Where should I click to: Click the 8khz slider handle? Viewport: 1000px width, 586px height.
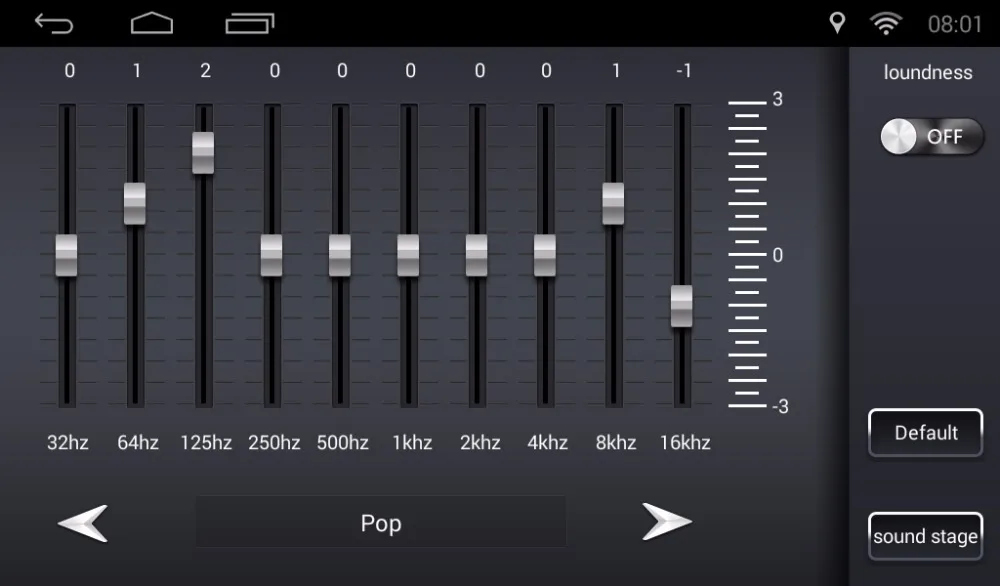[x=614, y=203]
